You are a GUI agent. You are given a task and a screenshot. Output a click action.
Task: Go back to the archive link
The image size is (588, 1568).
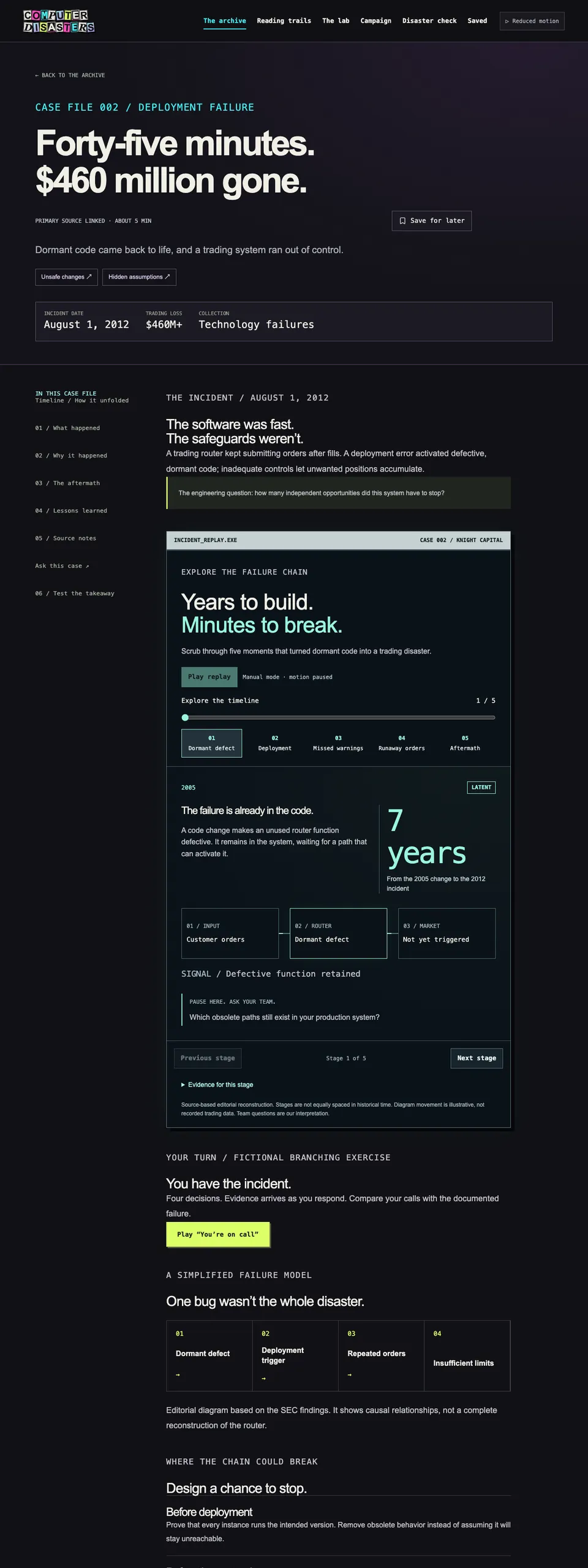[x=70, y=75]
